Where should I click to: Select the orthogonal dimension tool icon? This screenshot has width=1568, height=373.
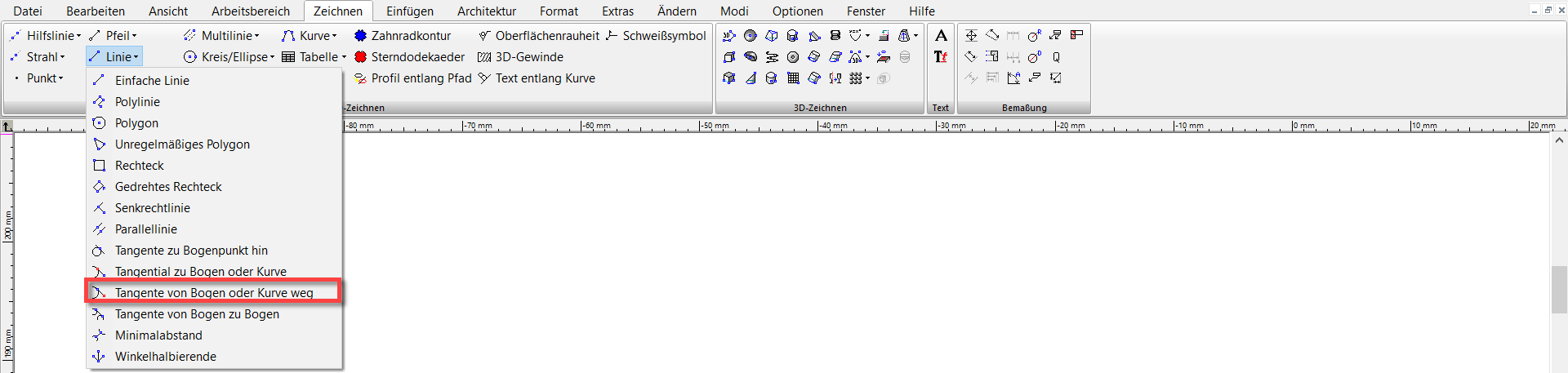(971, 35)
